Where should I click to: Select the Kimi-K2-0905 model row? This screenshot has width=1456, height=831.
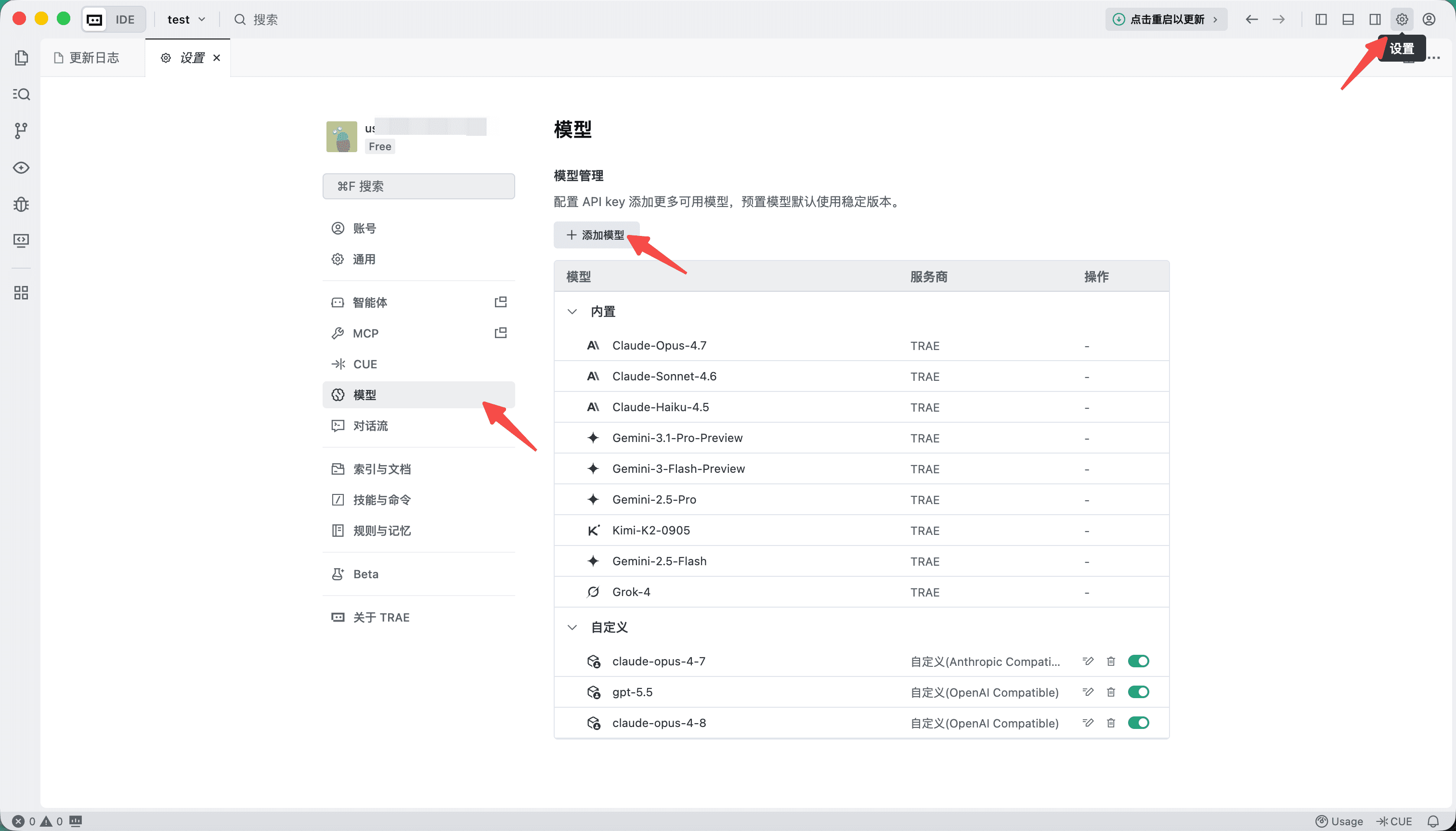click(x=861, y=530)
